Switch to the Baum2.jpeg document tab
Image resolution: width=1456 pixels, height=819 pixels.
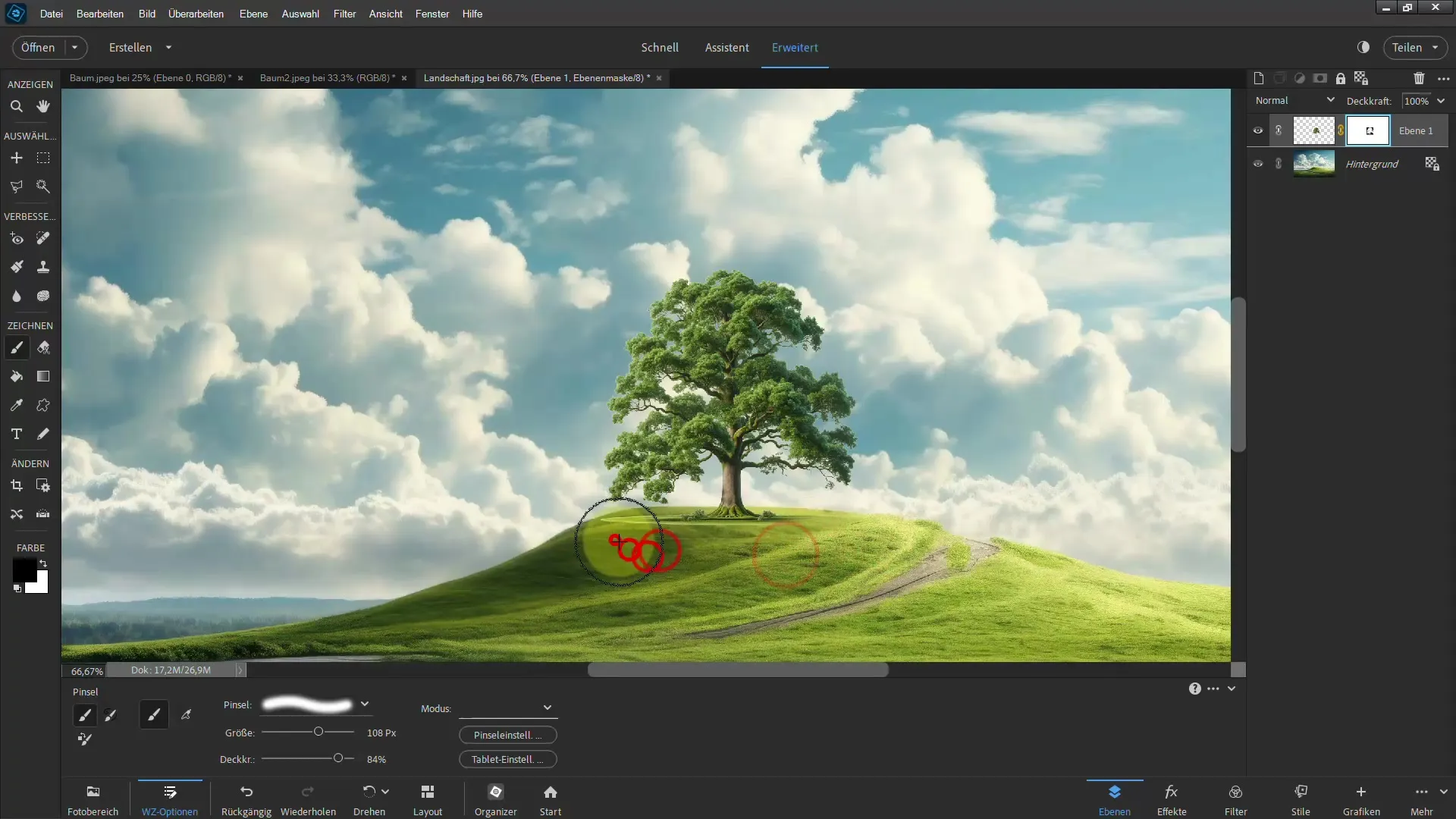click(x=327, y=78)
